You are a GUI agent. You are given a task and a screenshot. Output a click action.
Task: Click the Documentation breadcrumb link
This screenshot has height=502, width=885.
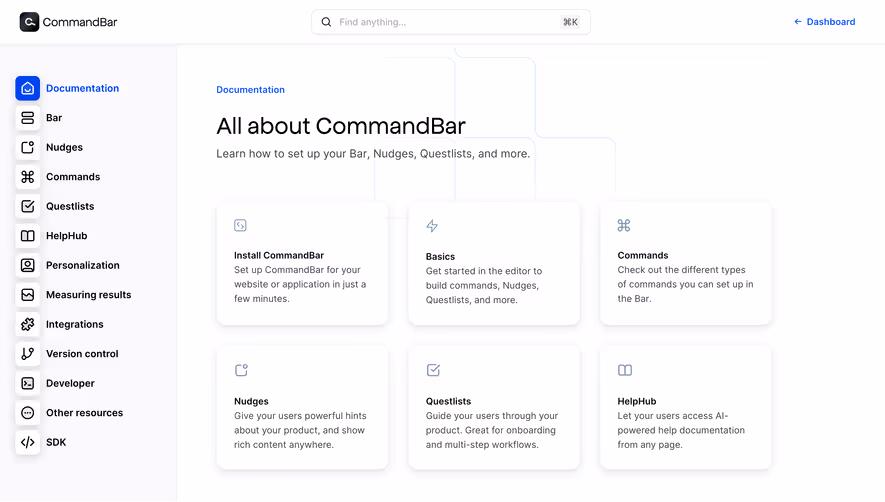[x=251, y=90]
